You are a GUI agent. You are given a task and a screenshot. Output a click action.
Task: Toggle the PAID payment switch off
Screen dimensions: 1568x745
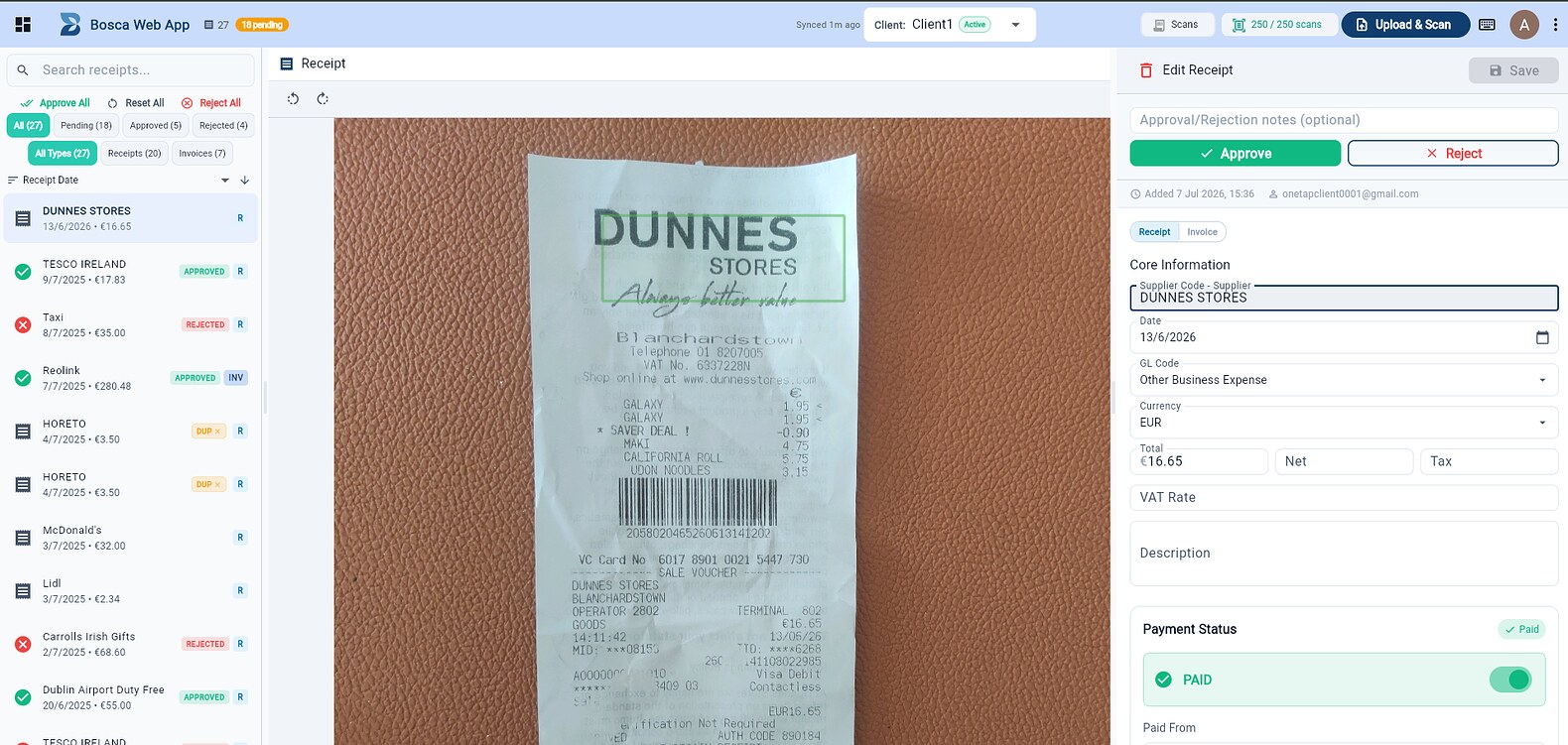(x=1510, y=680)
